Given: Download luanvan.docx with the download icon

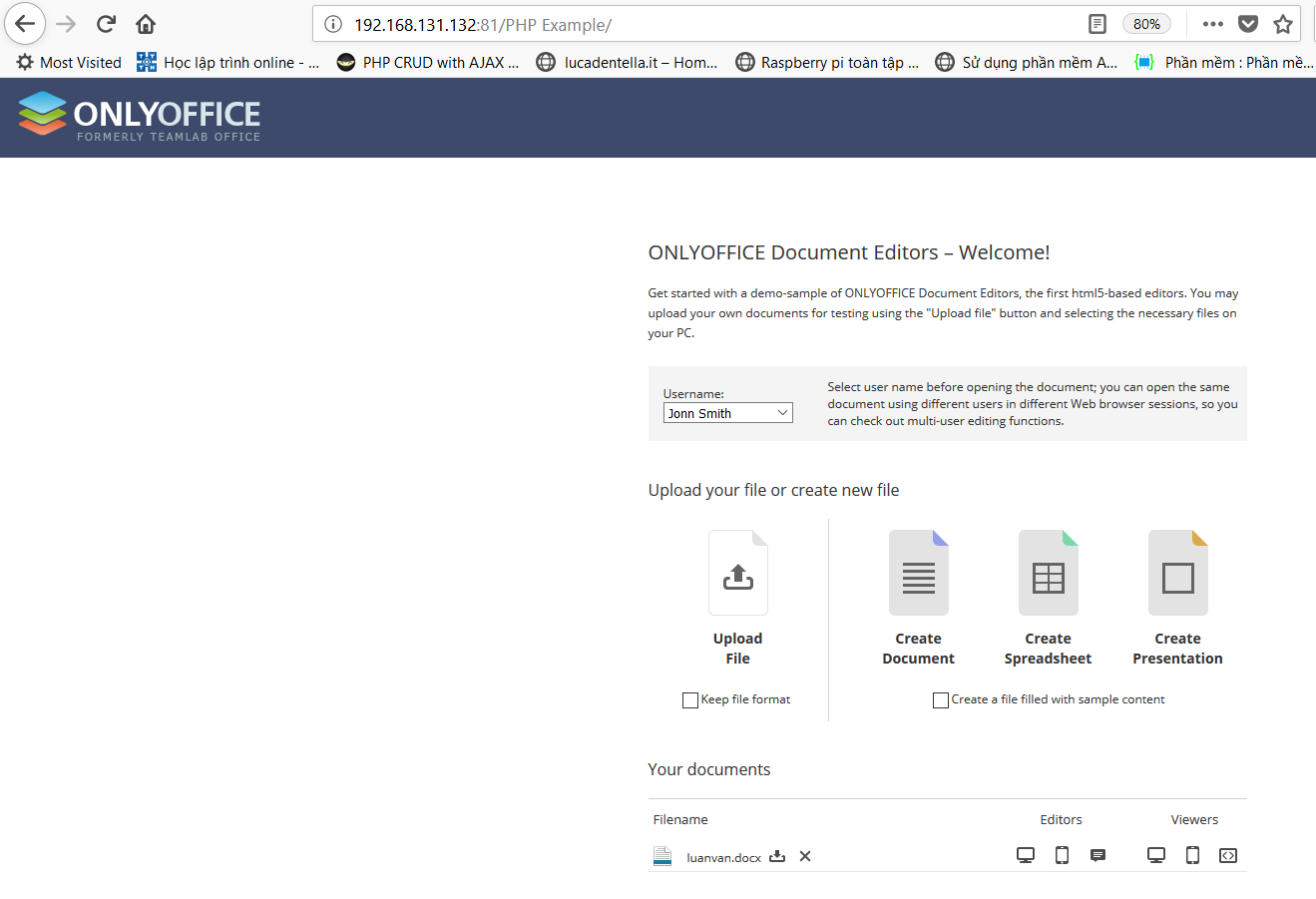Looking at the screenshot, I should click(x=777, y=856).
